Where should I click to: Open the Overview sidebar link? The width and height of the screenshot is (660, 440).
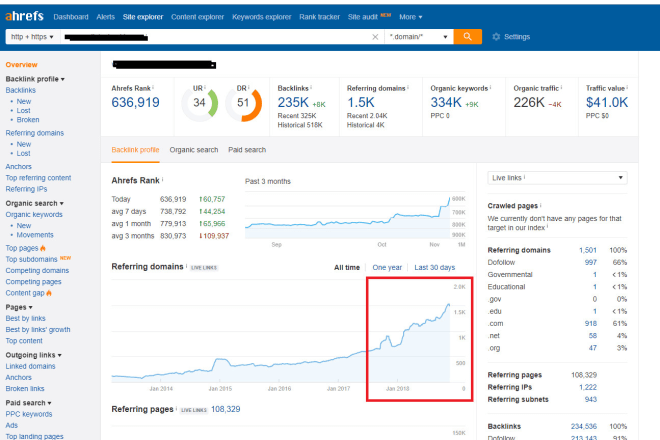click(21, 64)
